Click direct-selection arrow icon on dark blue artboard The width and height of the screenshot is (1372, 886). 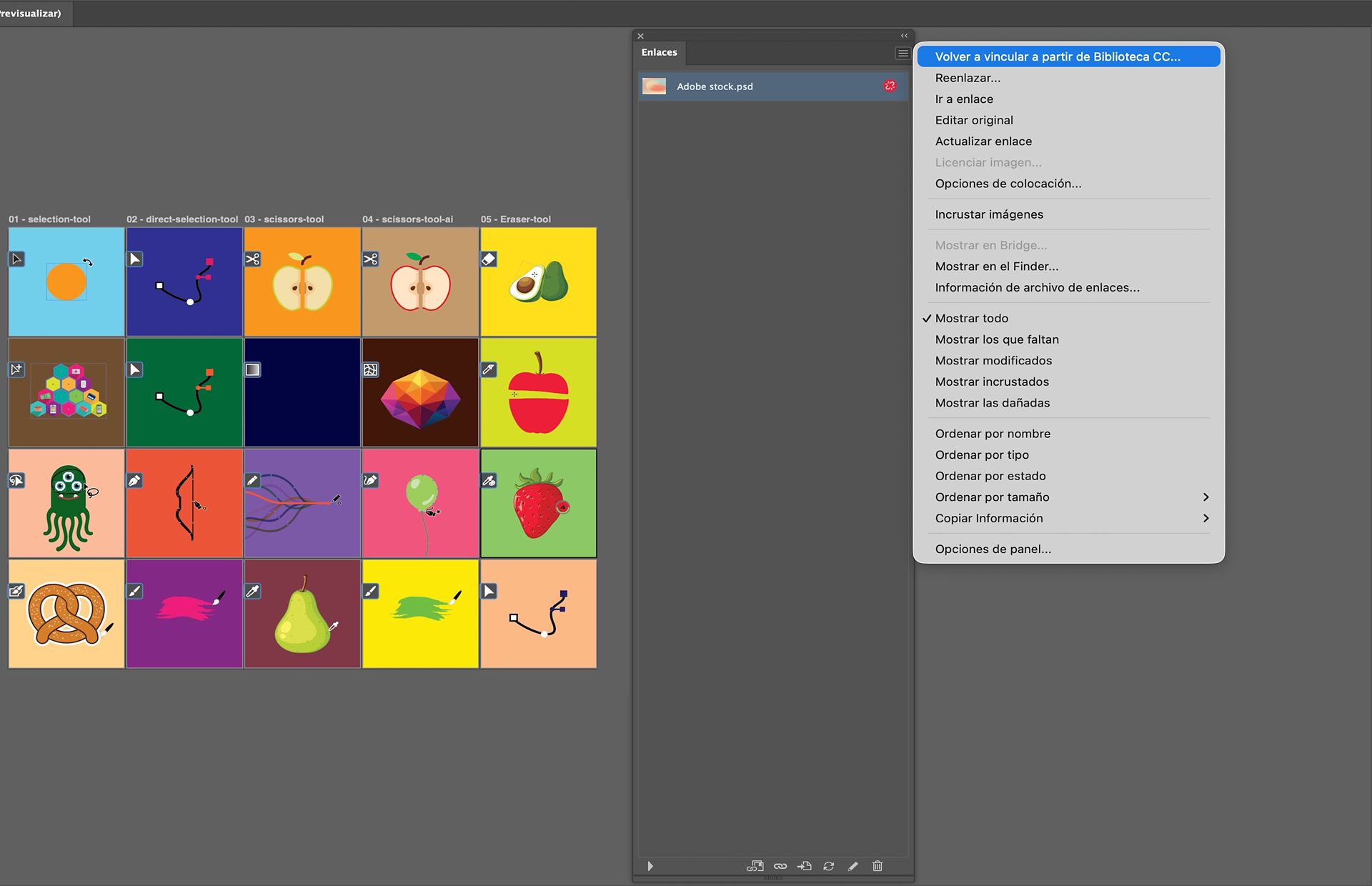click(135, 259)
